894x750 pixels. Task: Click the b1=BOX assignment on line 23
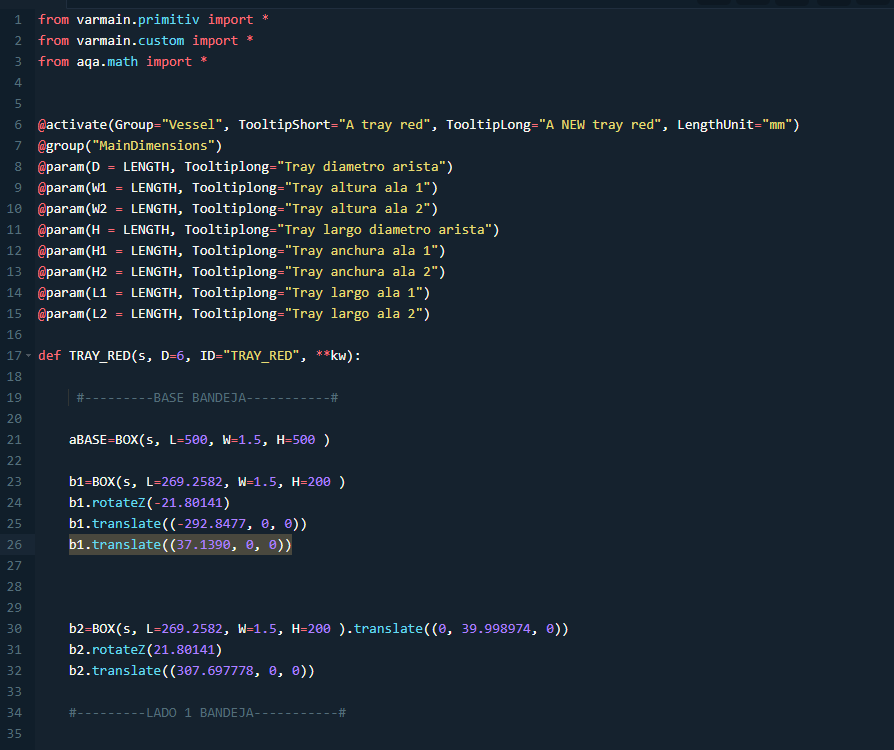[x=207, y=482]
